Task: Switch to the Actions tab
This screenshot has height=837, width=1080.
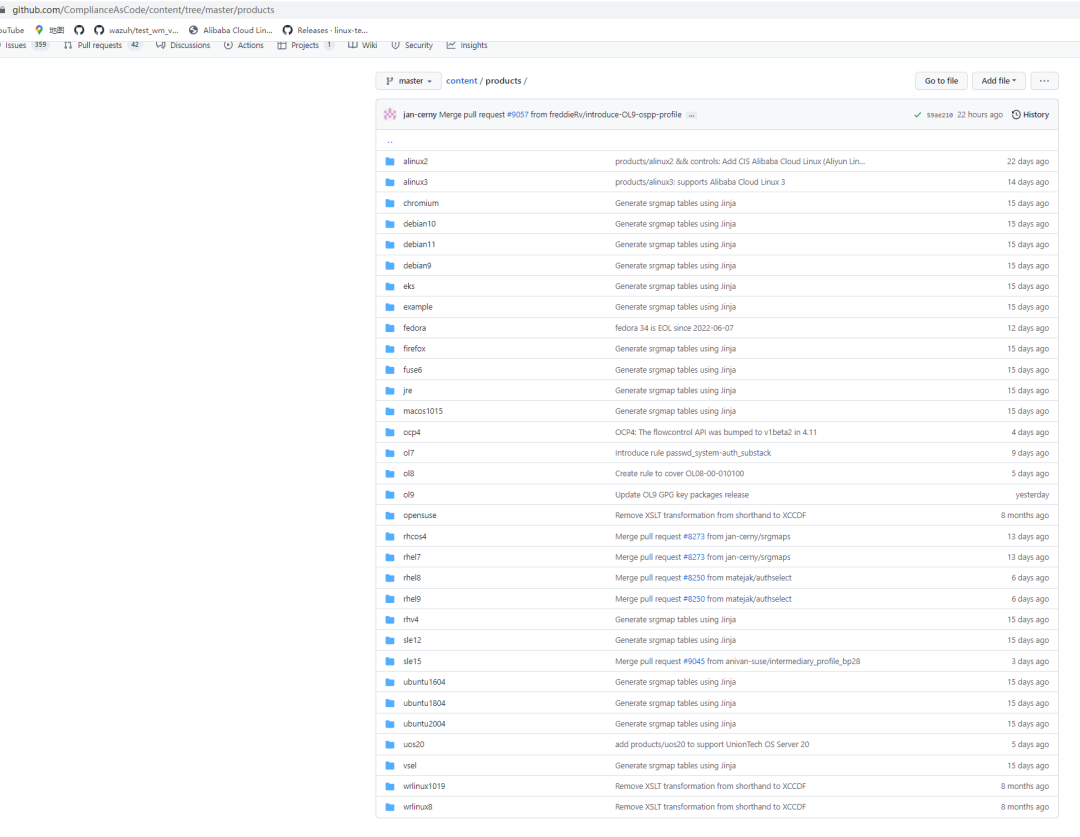Action: [x=244, y=45]
